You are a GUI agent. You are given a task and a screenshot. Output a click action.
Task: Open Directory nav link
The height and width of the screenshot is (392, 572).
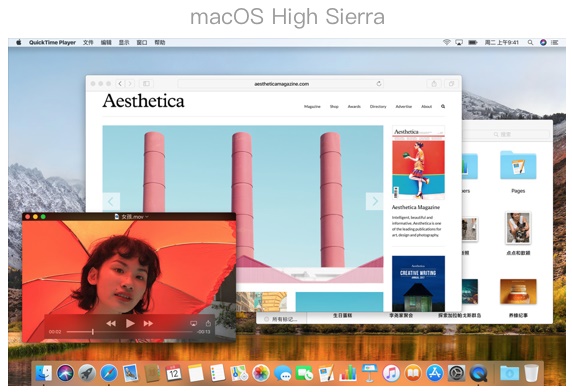pos(378,106)
